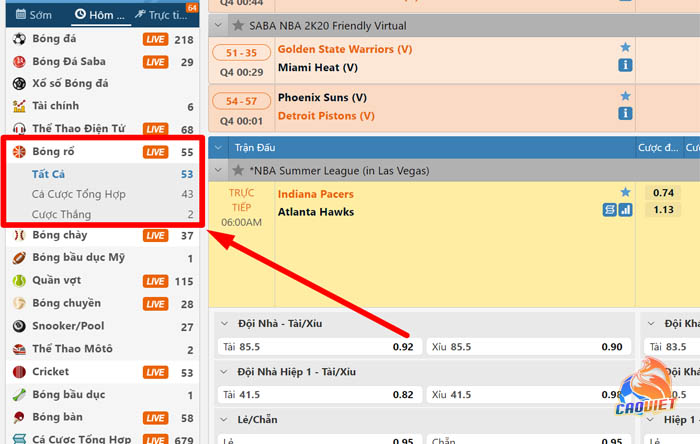Viewport: 700px width, 444px height.
Task: Favorite the Indiana Pacers match with the star
Action: click(625, 192)
